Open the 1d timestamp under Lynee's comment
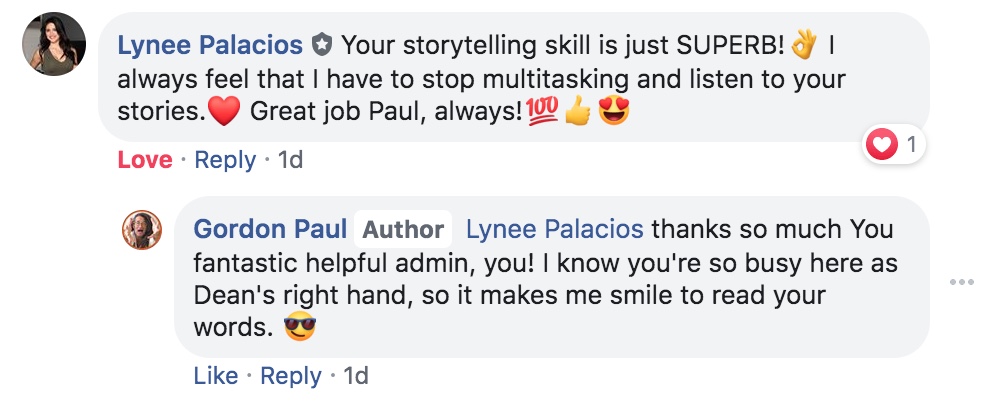The height and width of the screenshot is (408, 982). click(289, 160)
